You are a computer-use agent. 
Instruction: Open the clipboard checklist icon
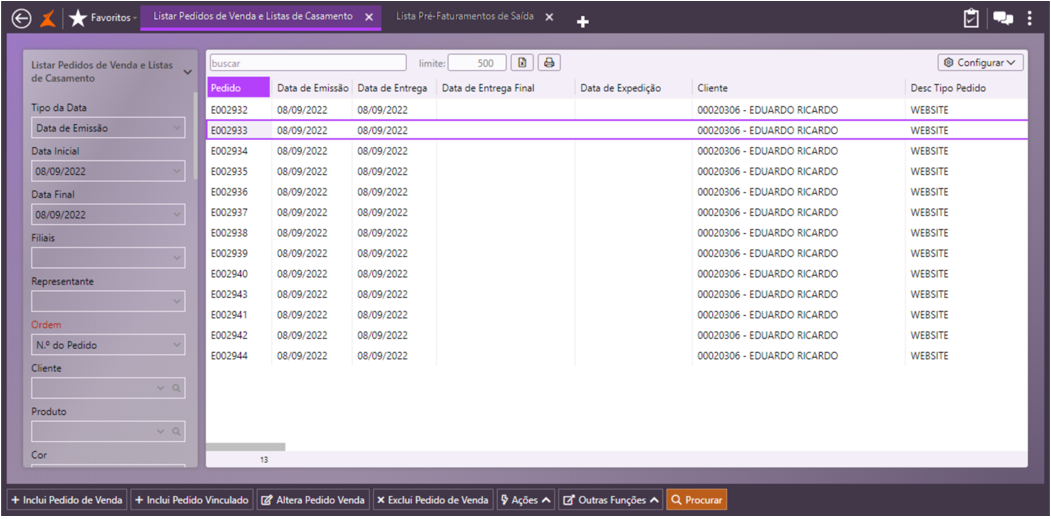(x=971, y=19)
